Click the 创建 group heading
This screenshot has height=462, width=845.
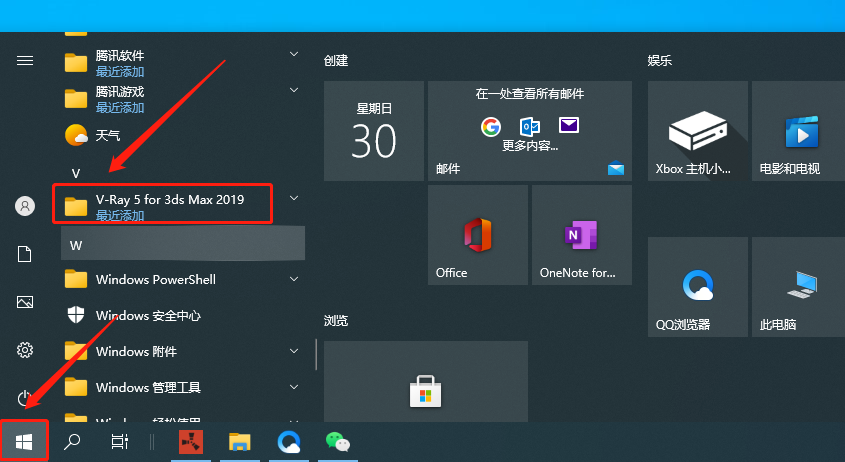(x=336, y=60)
